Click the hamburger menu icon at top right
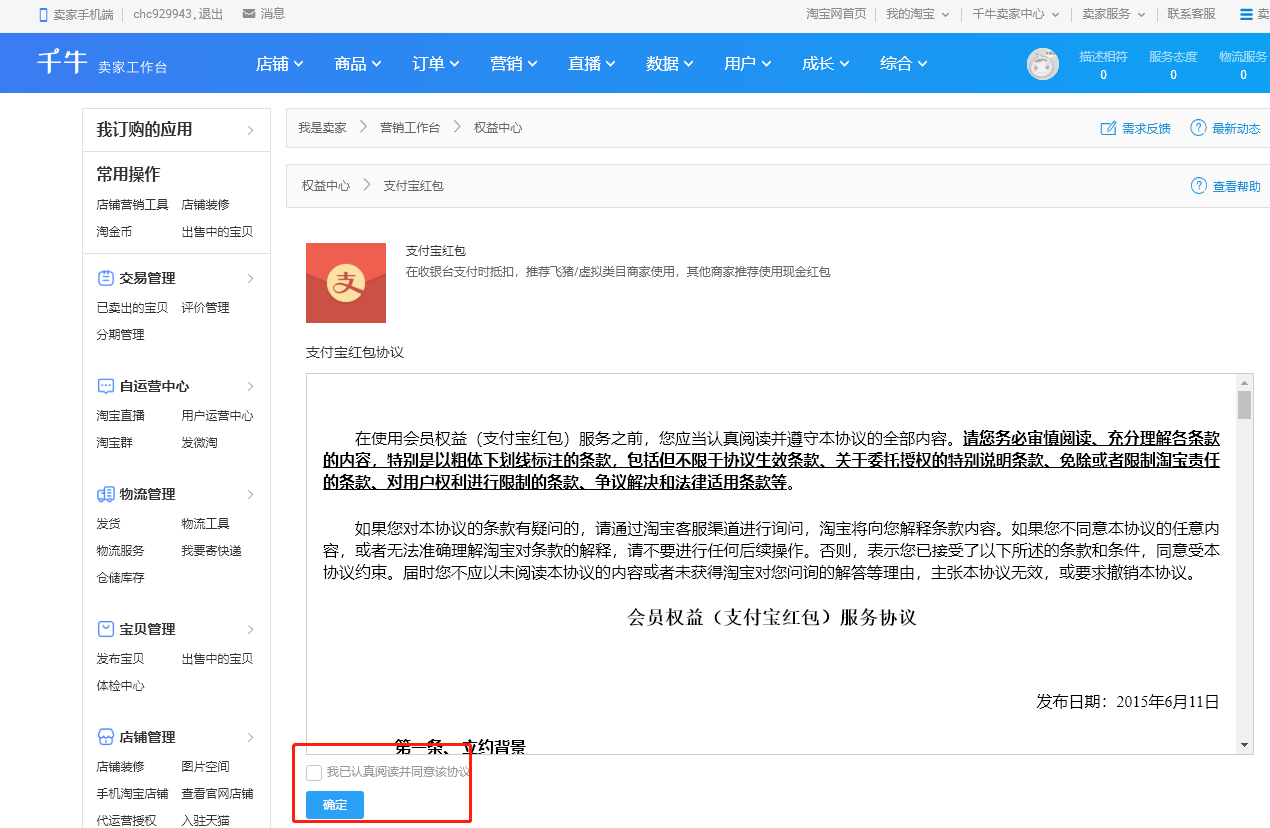 point(1246,14)
